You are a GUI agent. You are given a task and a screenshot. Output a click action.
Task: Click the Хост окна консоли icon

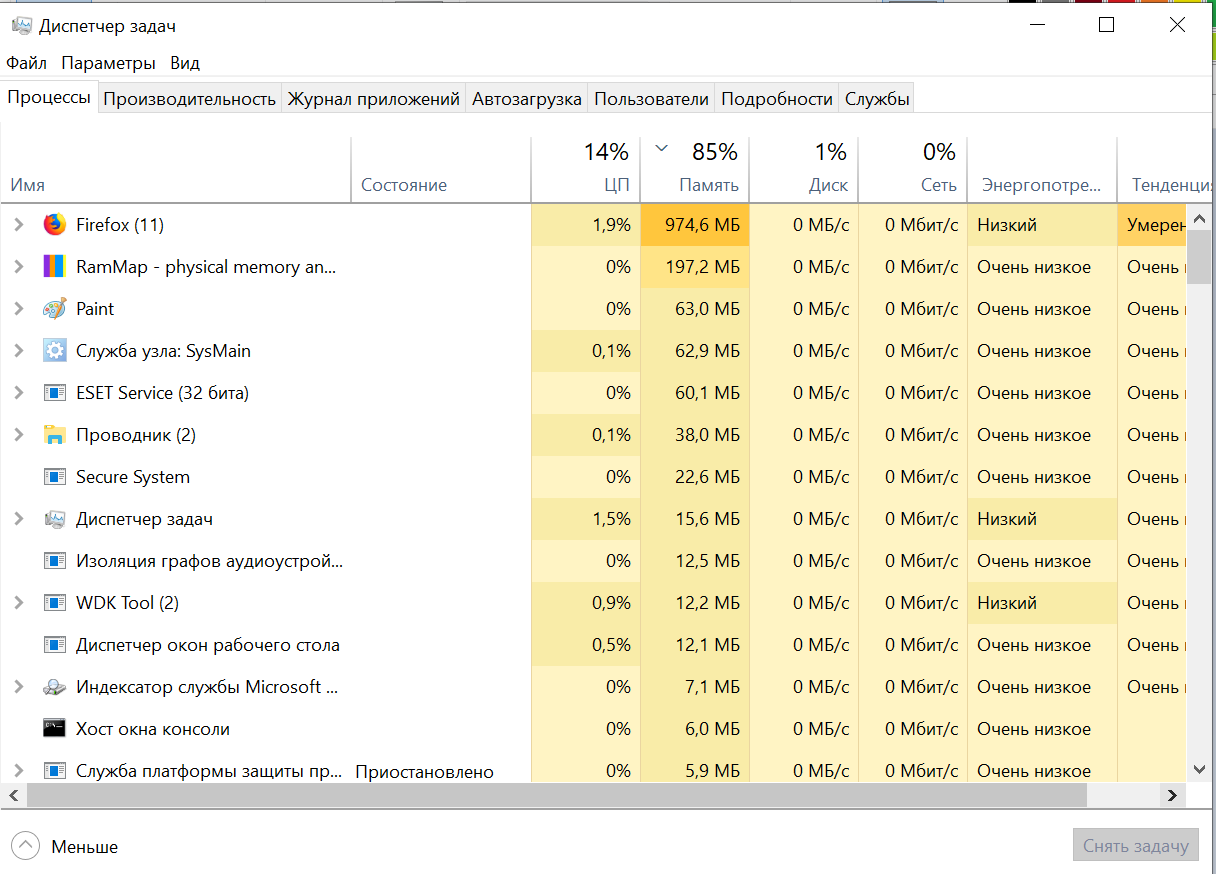[55, 729]
